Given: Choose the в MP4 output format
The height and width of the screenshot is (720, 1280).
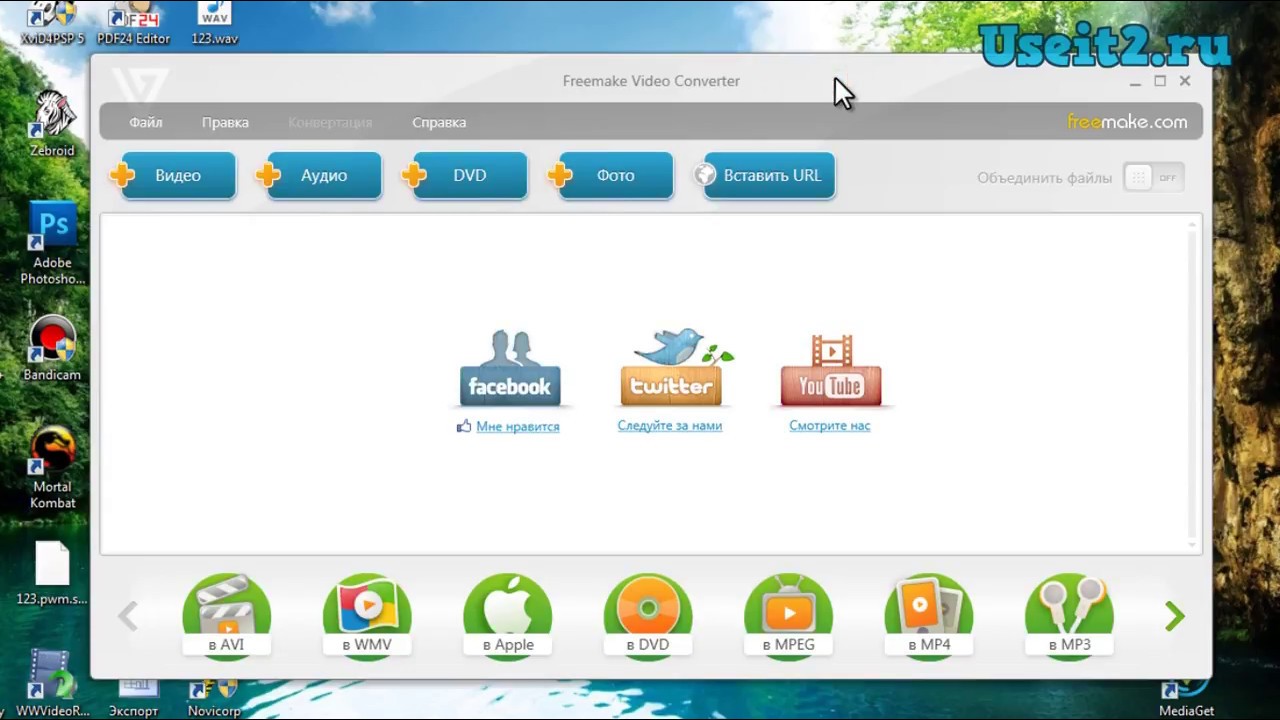Looking at the screenshot, I should coord(929,614).
